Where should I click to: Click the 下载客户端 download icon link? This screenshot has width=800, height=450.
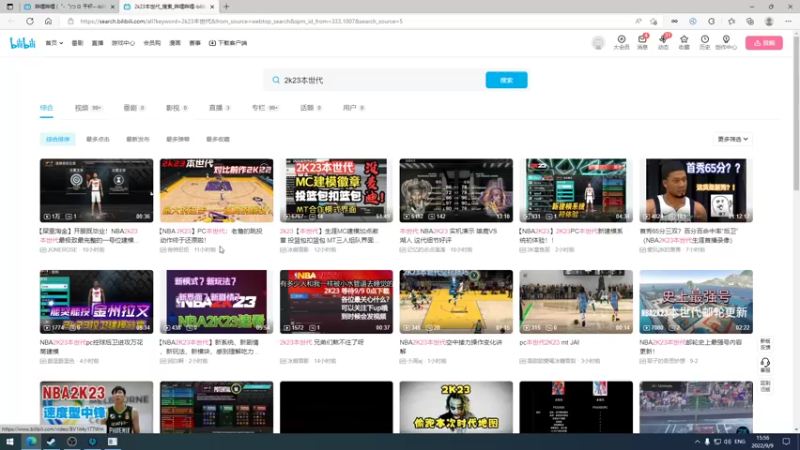[228, 43]
